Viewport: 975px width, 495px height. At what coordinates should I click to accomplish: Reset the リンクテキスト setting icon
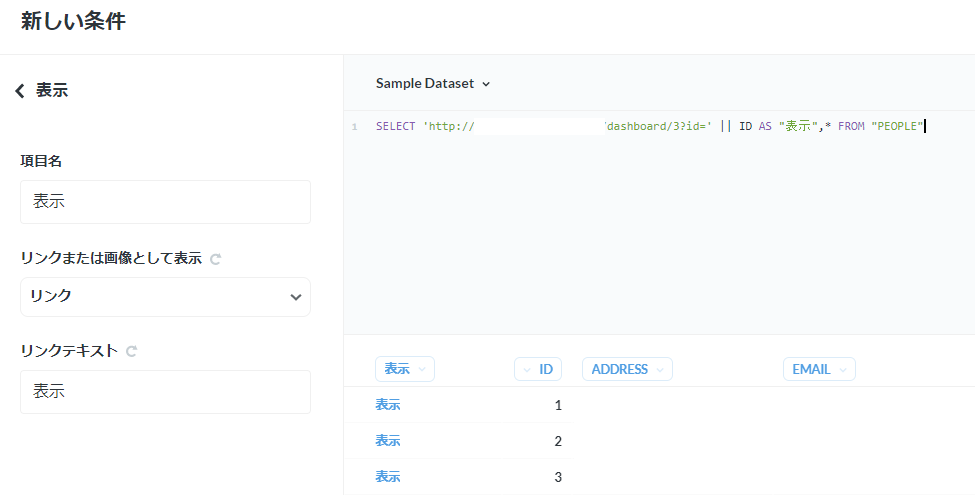[131, 351]
